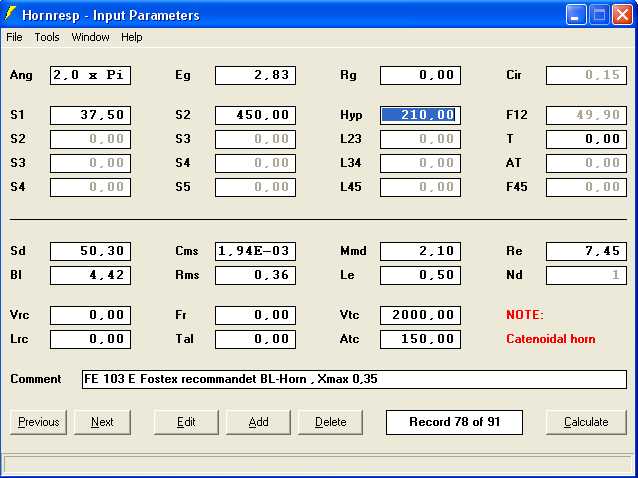Click the Rg field showing 0,00
The height and width of the screenshot is (478, 638).
(x=420, y=75)
